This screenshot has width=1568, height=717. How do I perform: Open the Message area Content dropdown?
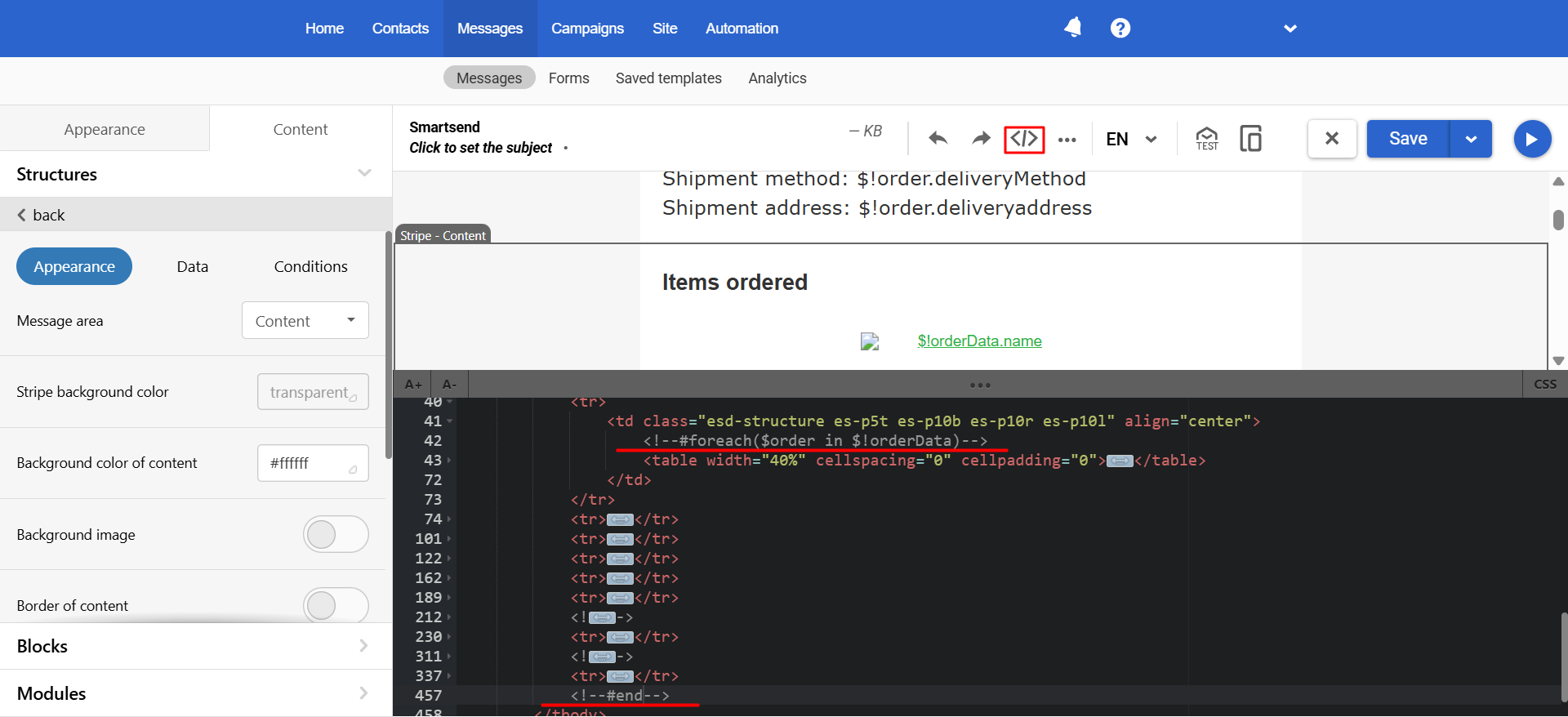pyautogui.click(x=305, y=320)
